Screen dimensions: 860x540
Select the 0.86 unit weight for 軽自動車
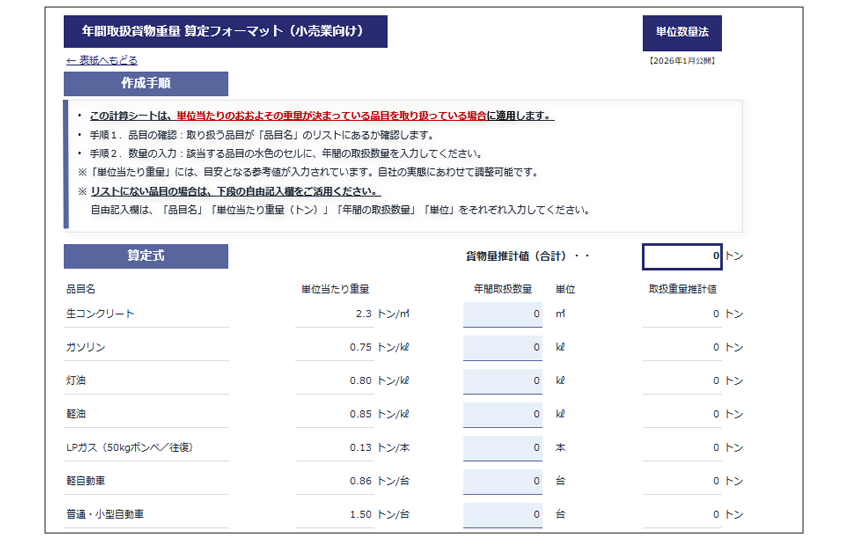click(360, 481)
